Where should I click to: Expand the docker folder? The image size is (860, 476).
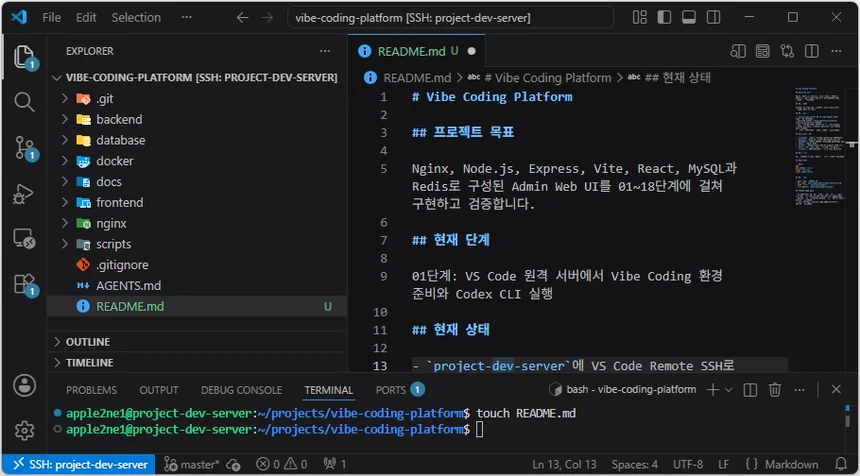(x=197, y=161)
